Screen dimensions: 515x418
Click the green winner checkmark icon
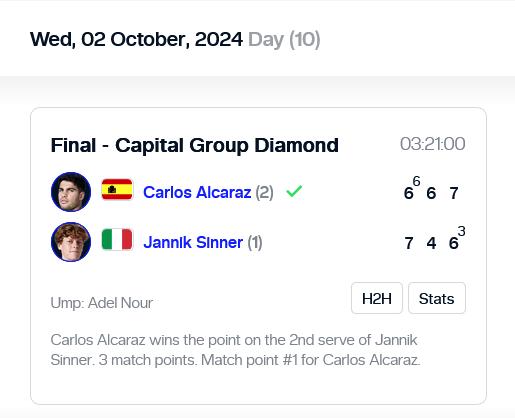click(x=294, y=191)
